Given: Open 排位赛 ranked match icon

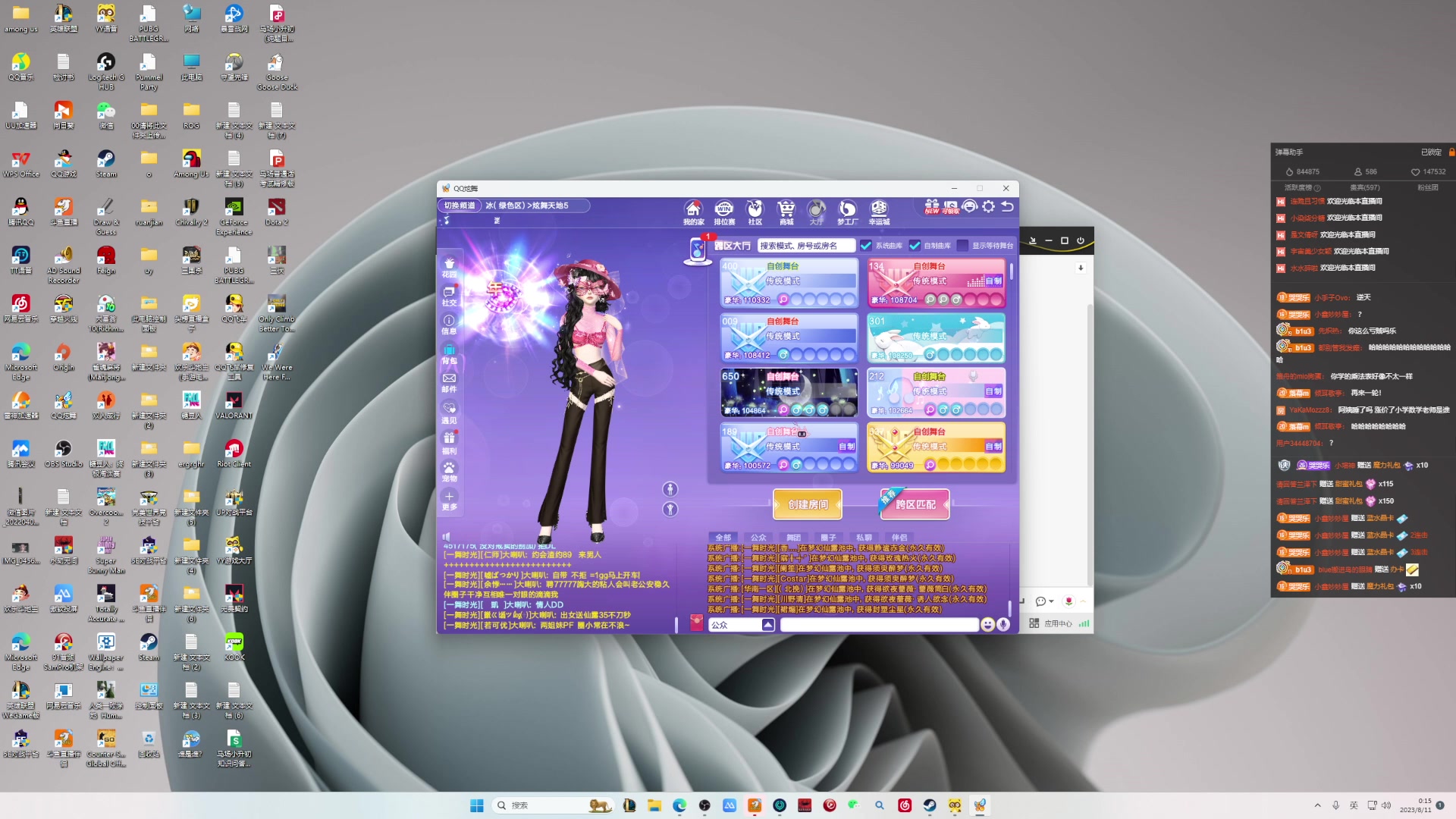Looking at the screenshot, I should (724, 212).
